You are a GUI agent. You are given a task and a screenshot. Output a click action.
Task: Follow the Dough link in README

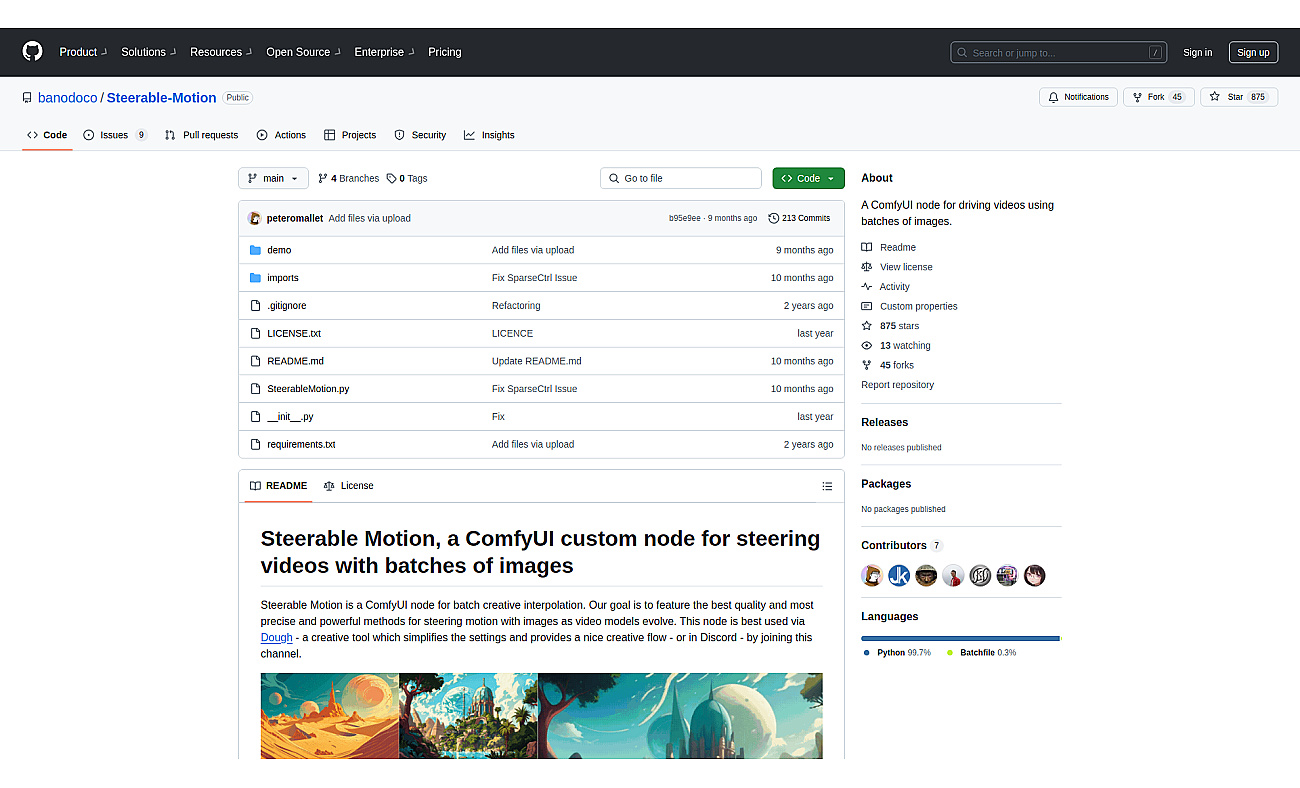coord(277,637)
